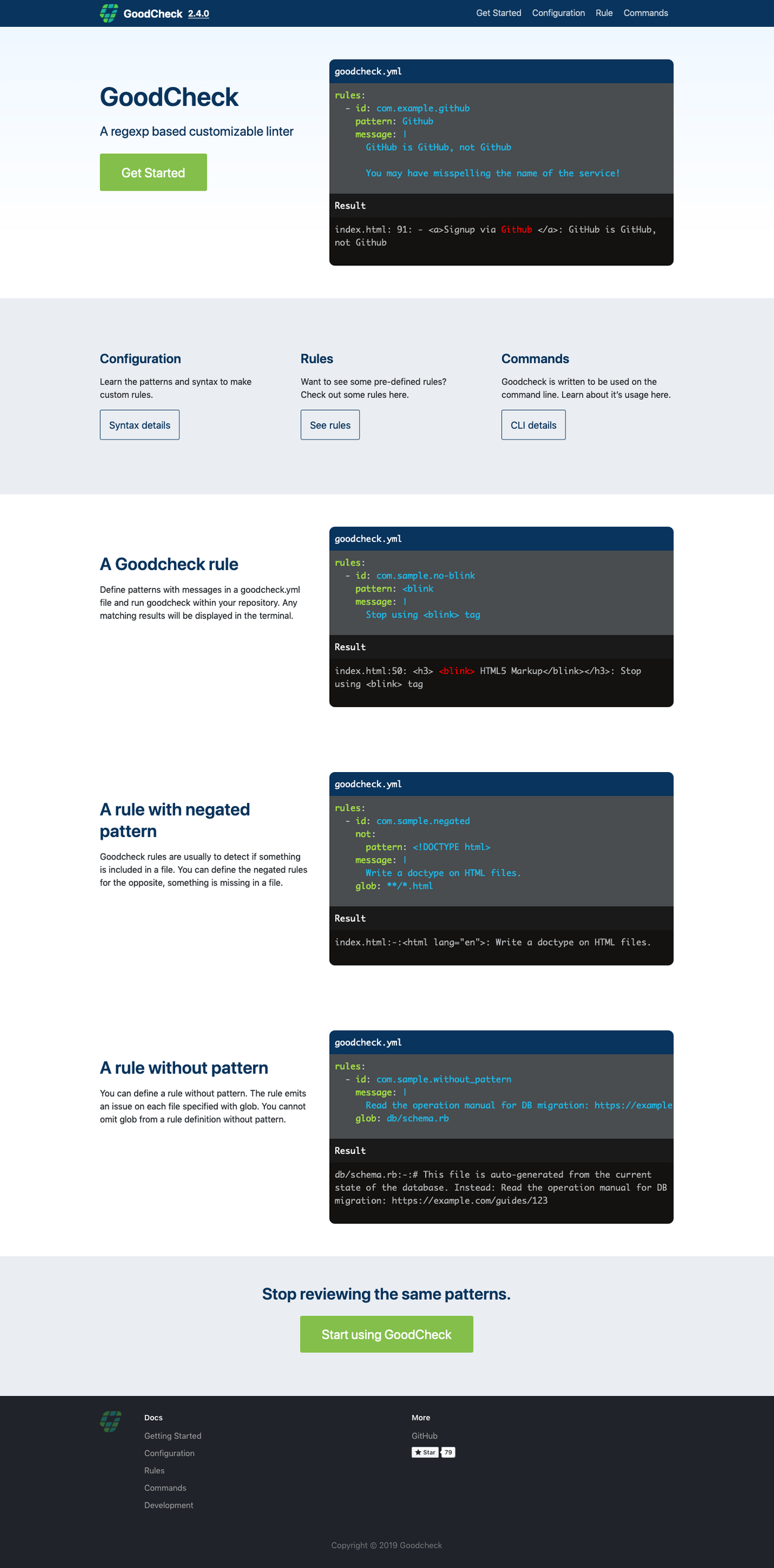Screen dimensions: 774x1568
Task: Click the 'A rule with negated pattern' heading
Action: tap(174, 820)
